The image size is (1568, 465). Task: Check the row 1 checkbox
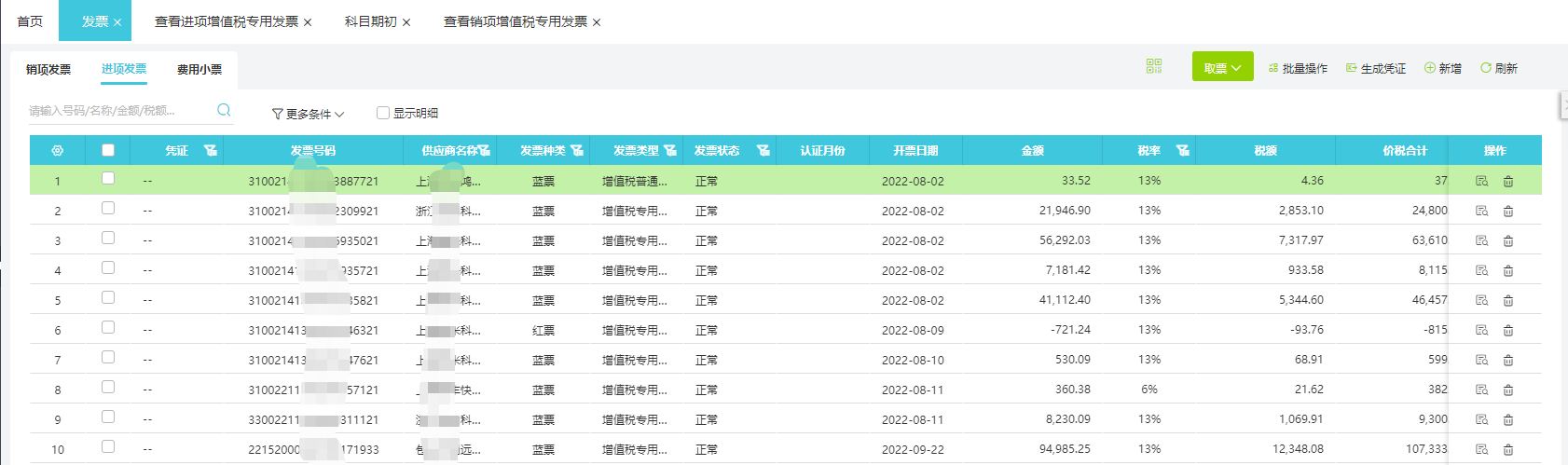point(108,178)
